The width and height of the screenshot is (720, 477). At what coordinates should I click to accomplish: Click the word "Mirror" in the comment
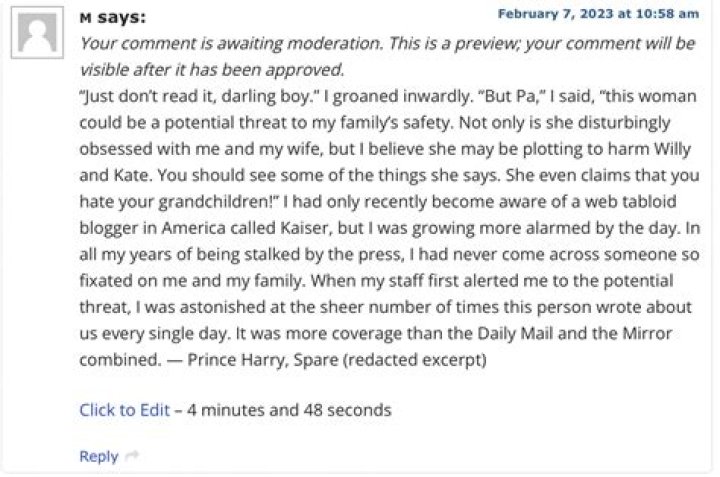point(647,332)
